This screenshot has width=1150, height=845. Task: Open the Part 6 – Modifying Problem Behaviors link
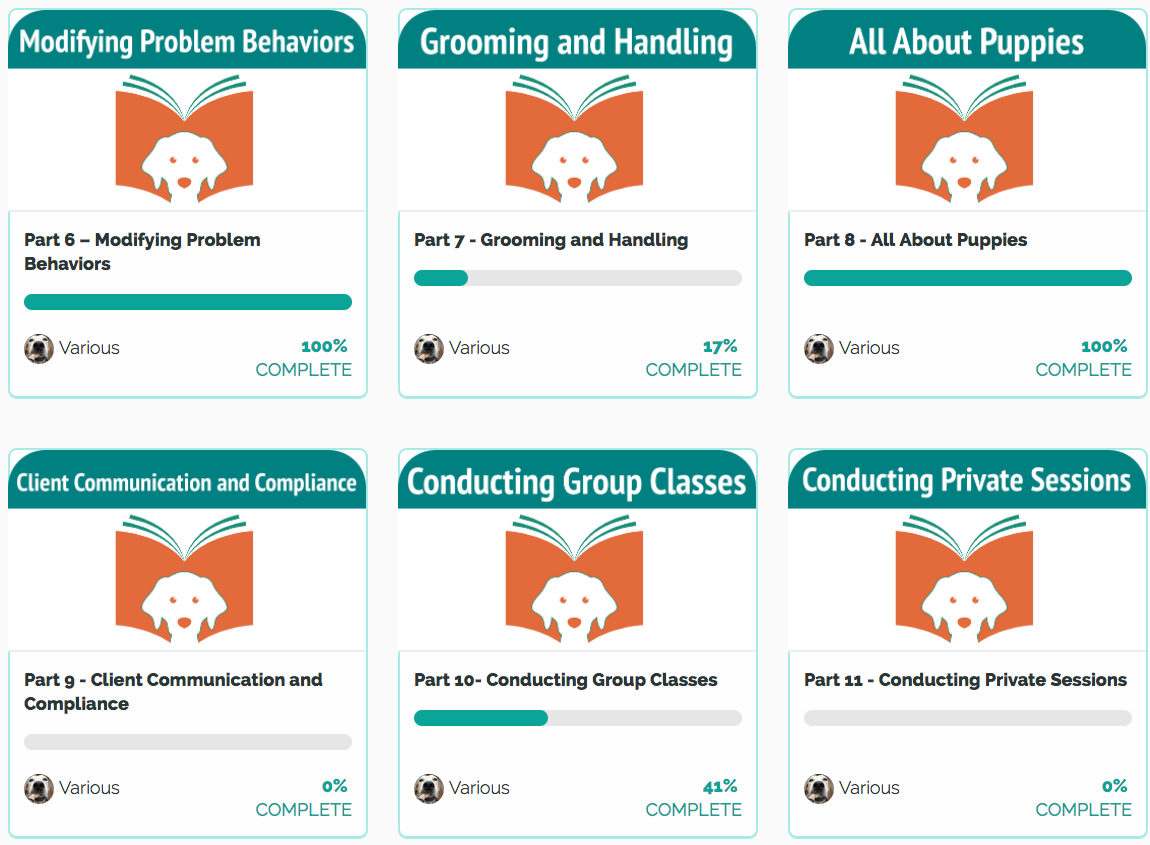(142, 252)
